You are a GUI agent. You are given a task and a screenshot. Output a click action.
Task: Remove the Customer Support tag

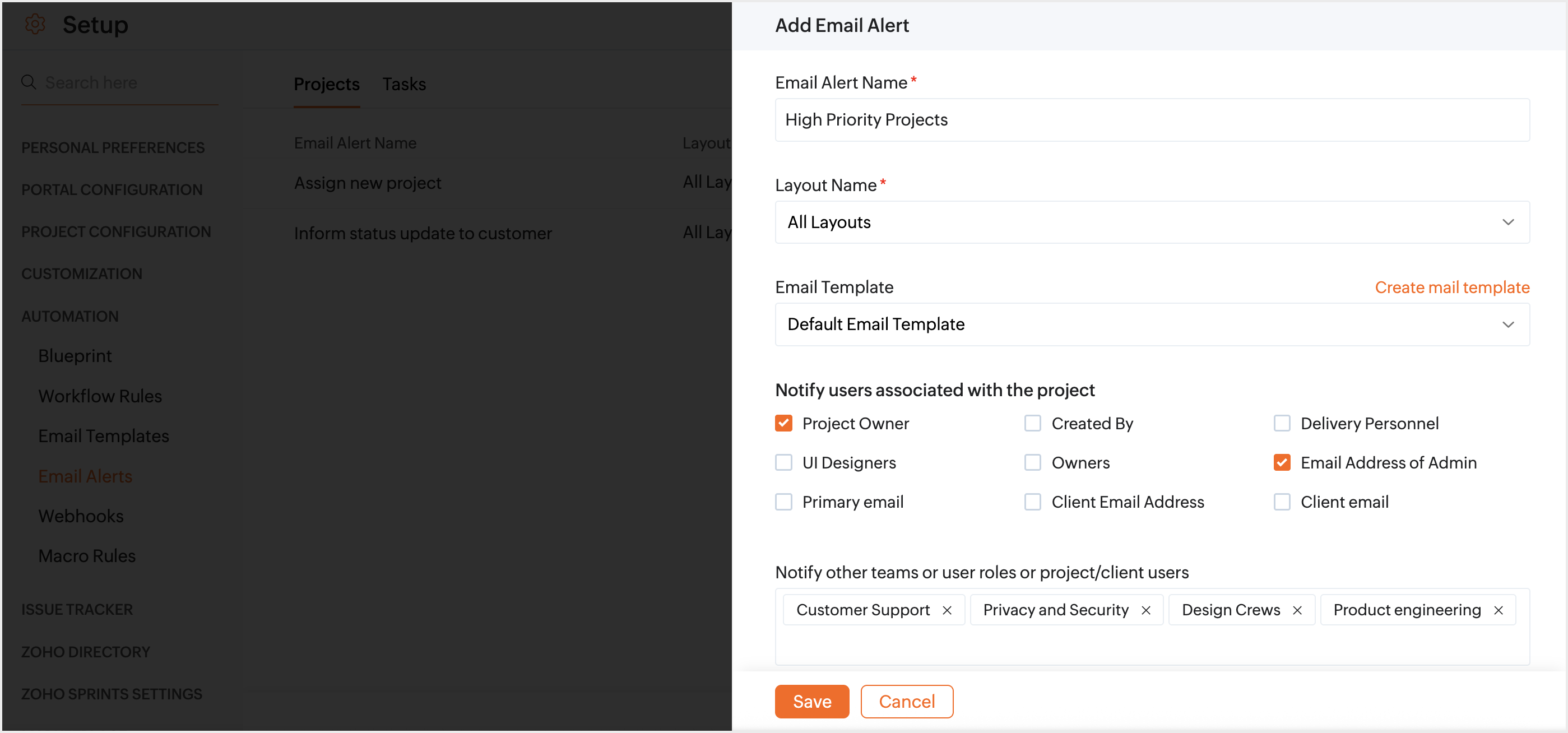coord(947,610)
